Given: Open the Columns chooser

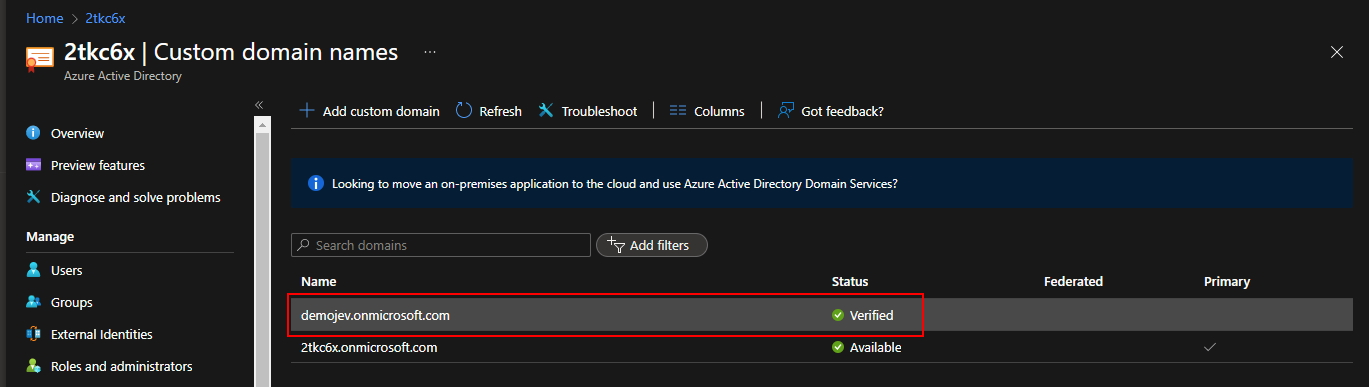Looking at the screenshot, I should pyautogui.click(x=719, y=111).
